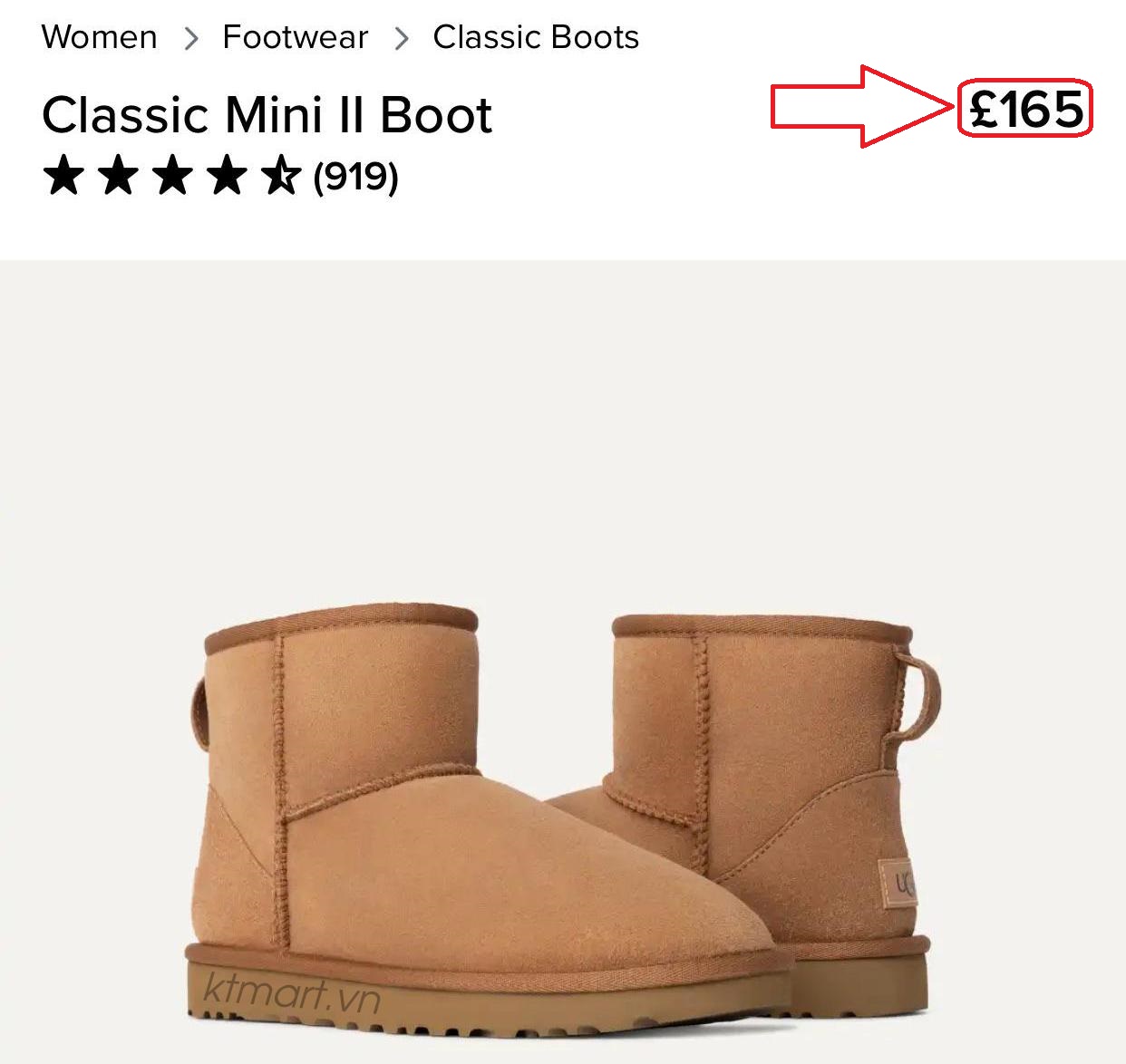Click the ktmart.vn watermark
The image size is (1126, 1064).
(x=290, y=991)
